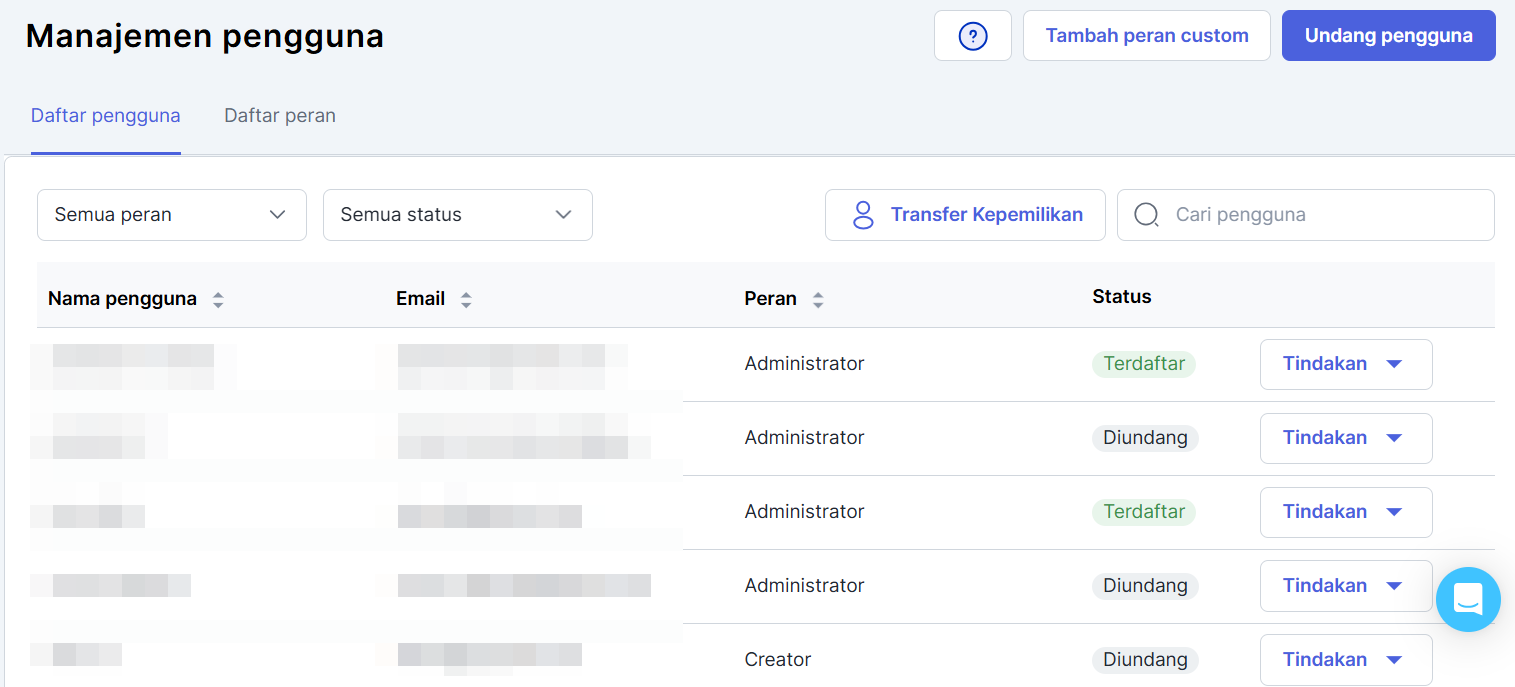Click the person icon in Transfer Kepemilikan

pos(862,215)
